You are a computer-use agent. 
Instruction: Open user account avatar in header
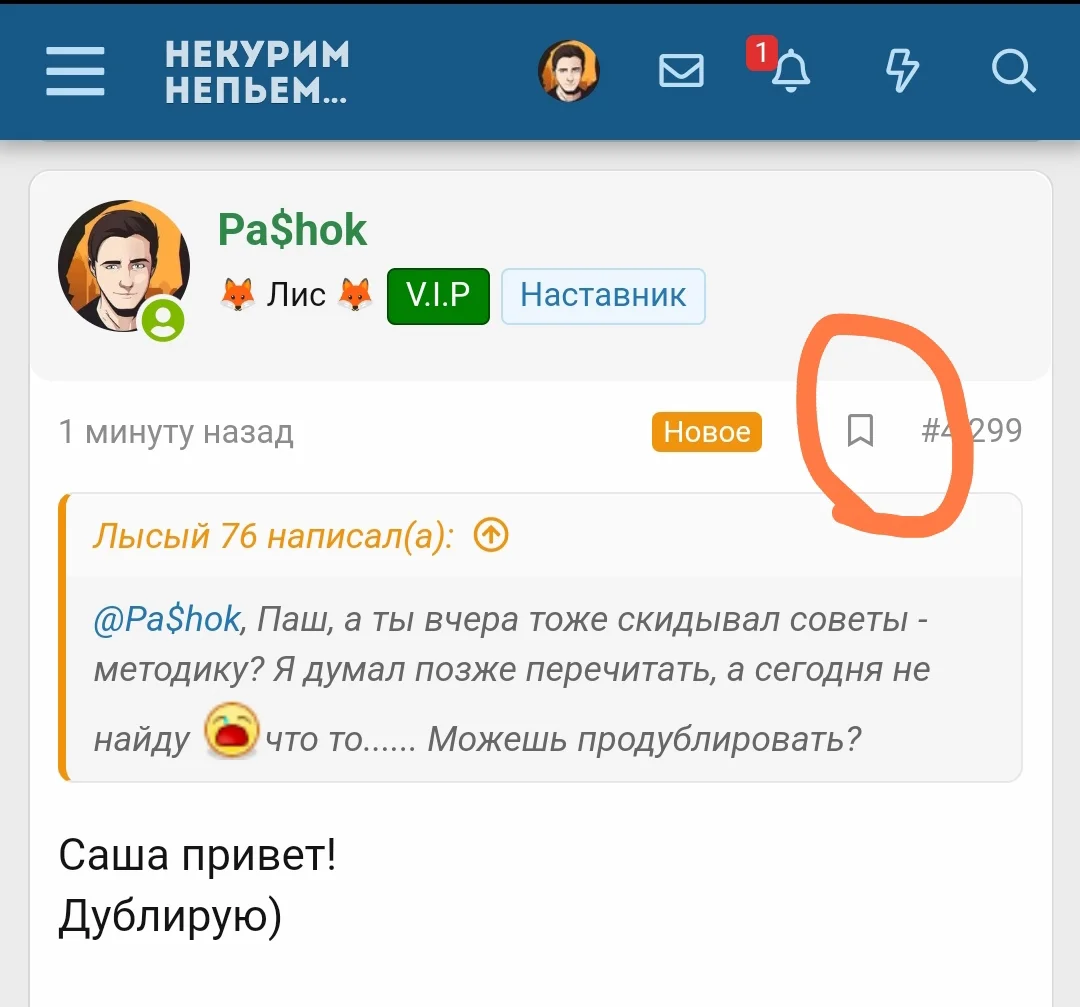(x=568, y=70)
